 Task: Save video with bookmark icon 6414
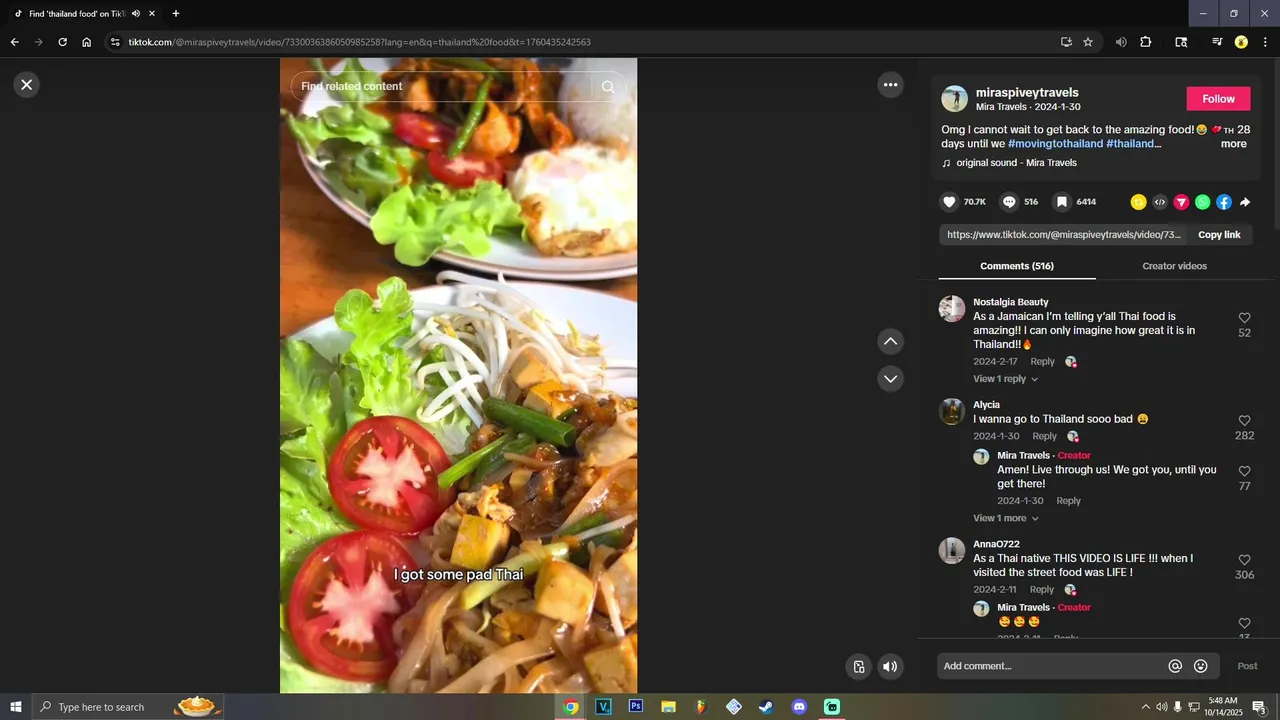point(1062,202)
